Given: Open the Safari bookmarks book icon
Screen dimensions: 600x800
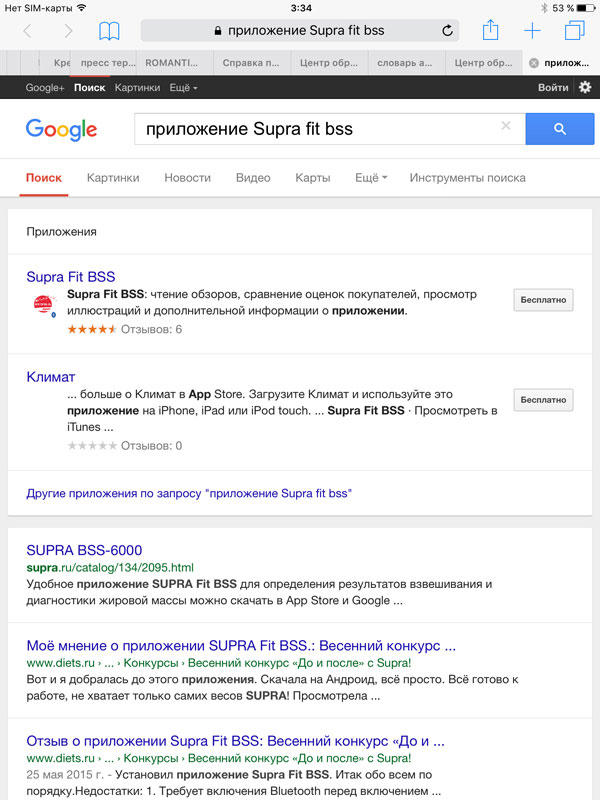Looking at the screenshot, I should coord(109,31).
